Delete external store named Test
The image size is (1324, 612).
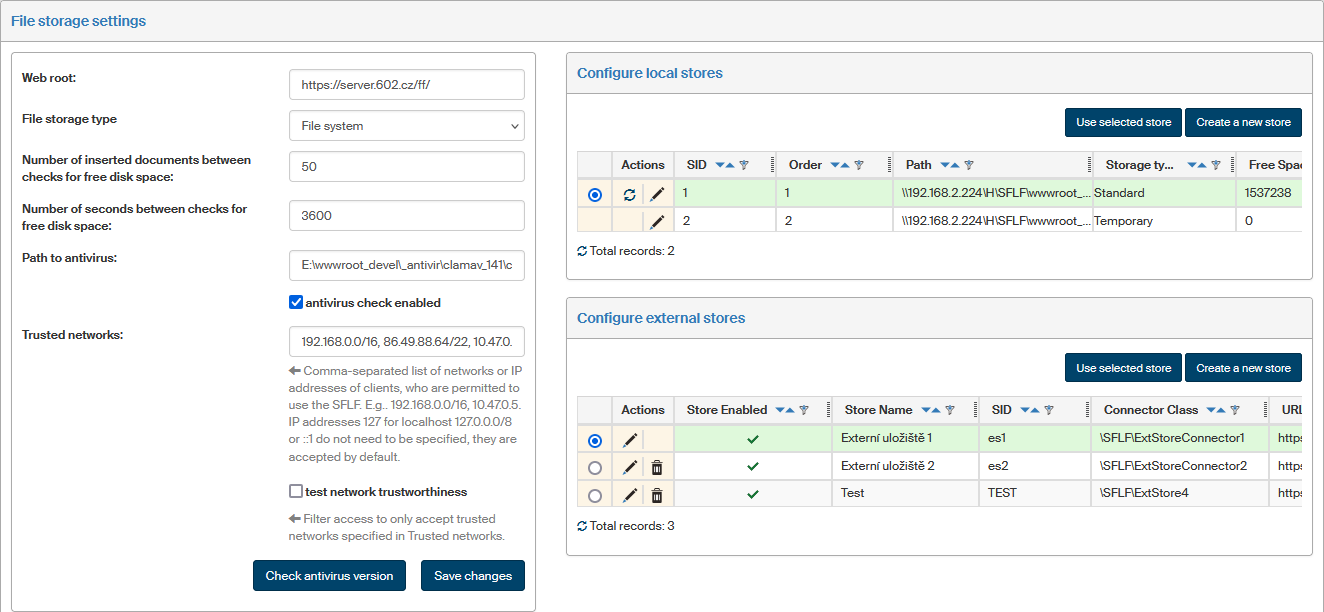click(657, 494)
